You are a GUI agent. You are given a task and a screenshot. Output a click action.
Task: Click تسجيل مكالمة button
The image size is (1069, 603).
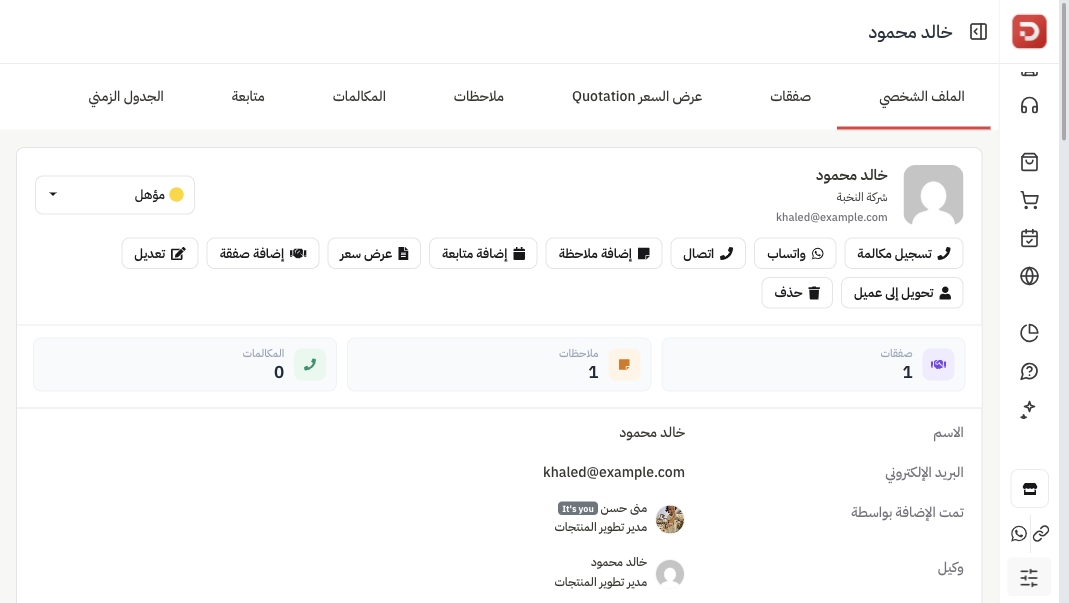tap(903, 253)
